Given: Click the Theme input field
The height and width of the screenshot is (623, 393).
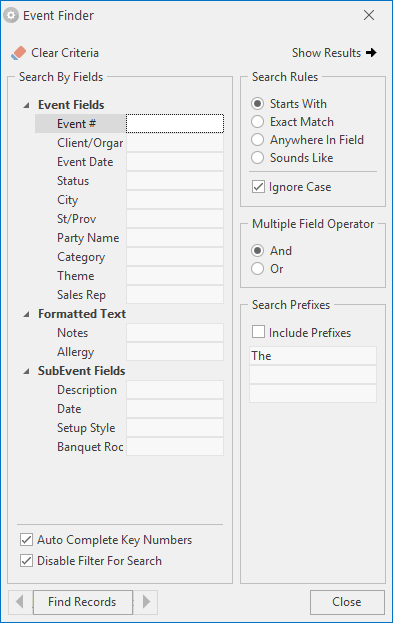Looking at the screenshot, I should (175, 276).
